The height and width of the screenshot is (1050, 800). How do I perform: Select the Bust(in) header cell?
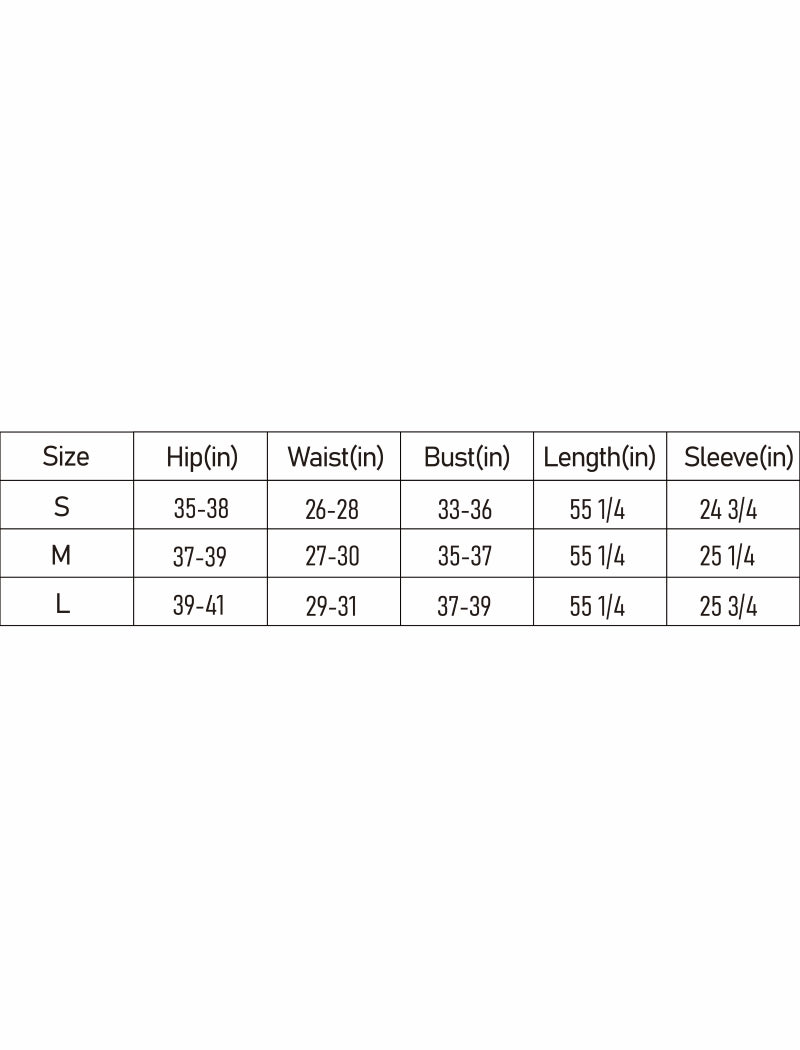(x=467, y=458)
